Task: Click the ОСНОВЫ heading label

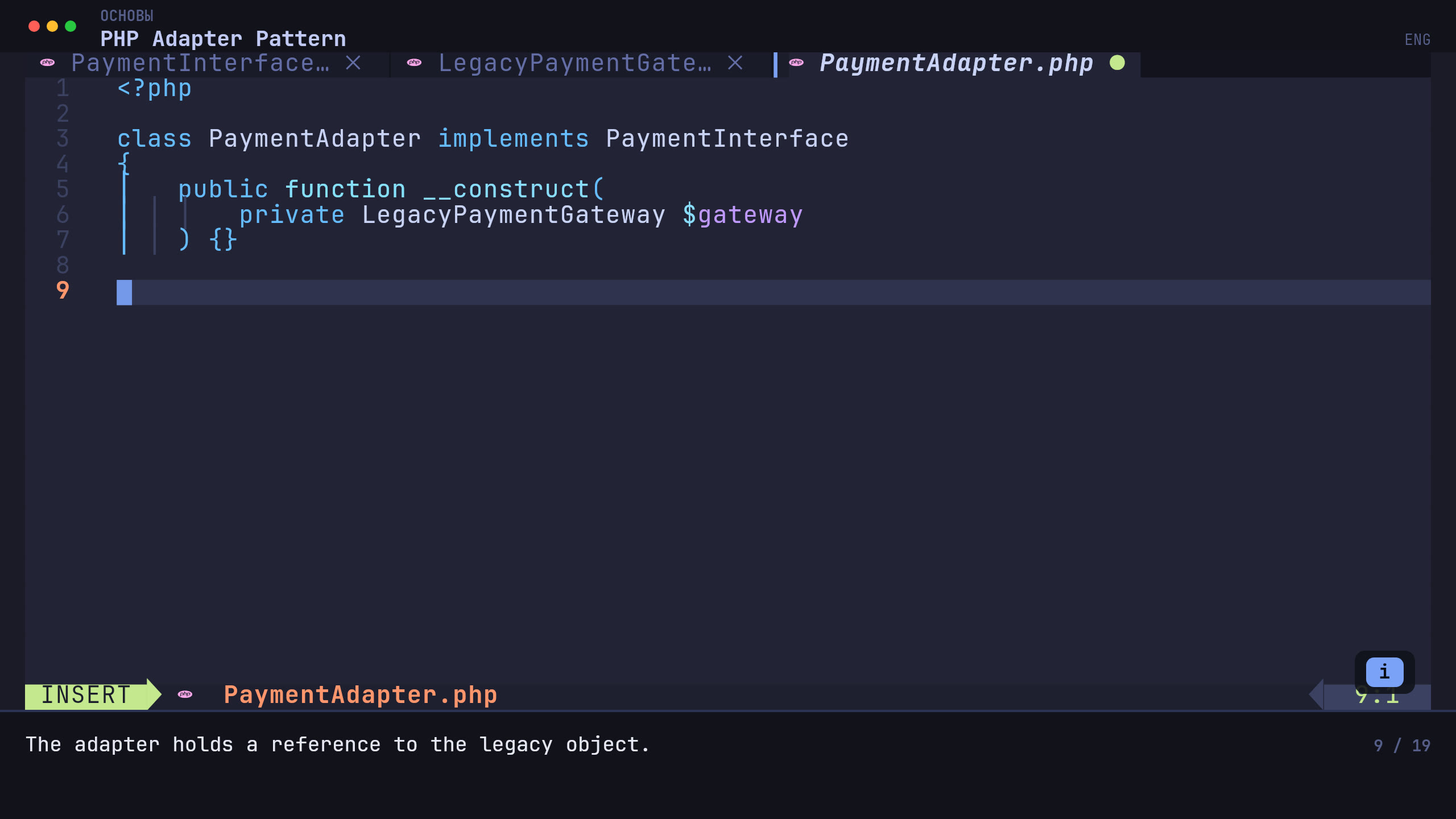Action: click(127, 16)
